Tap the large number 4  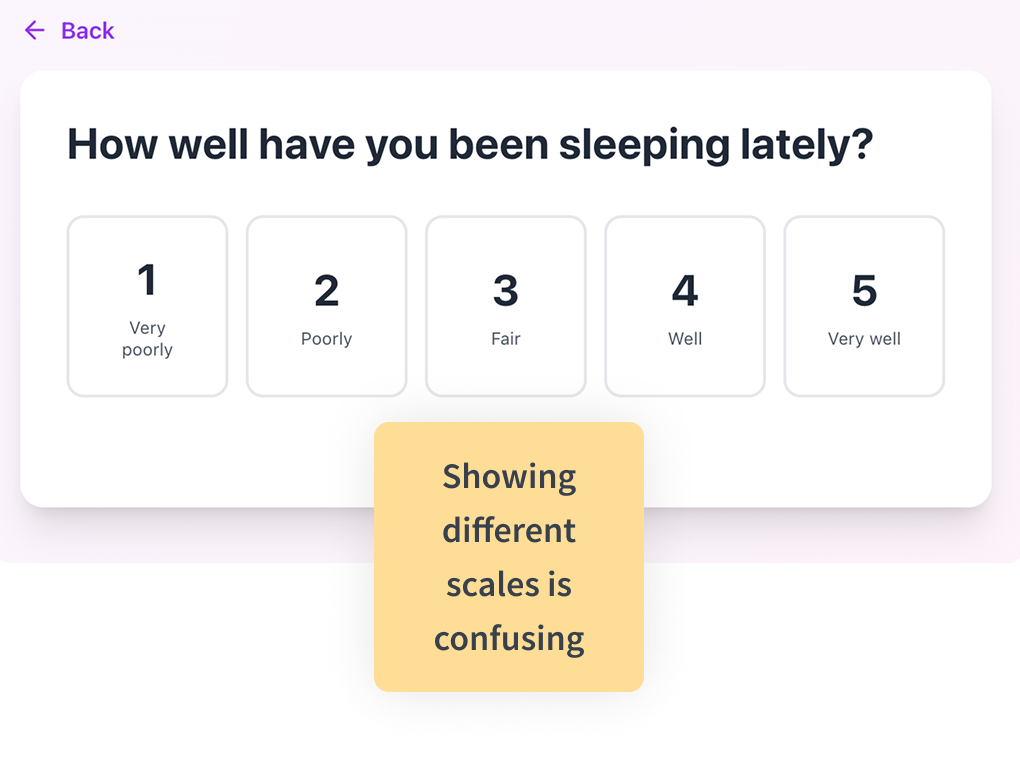(x=685, y=290)
